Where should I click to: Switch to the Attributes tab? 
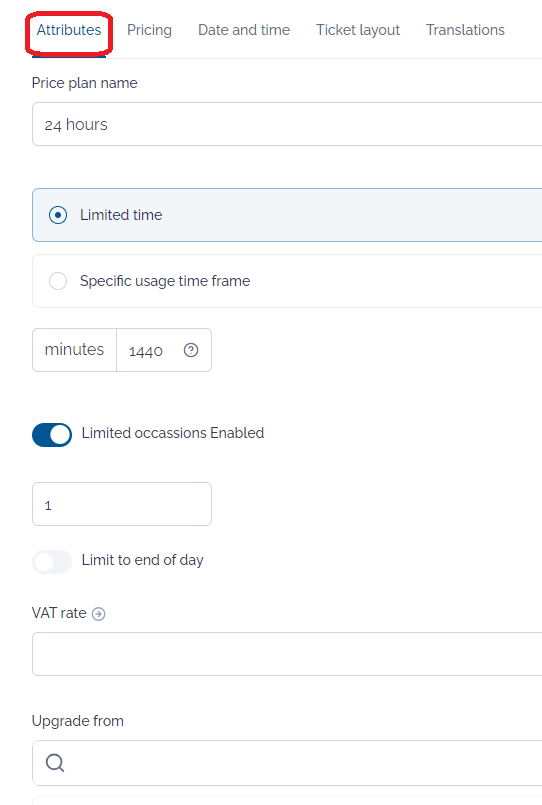pos(69,30)
